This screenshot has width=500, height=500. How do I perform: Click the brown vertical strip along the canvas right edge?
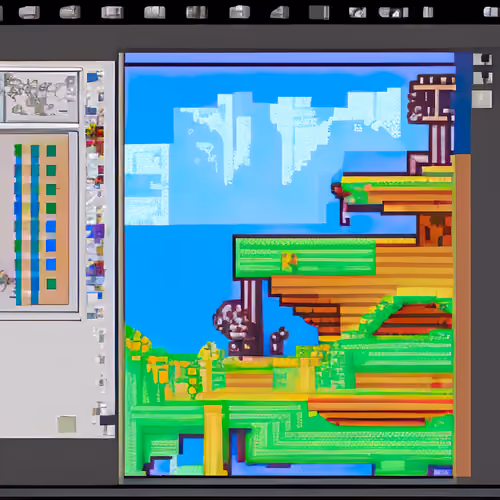click(x=463, y=315)
